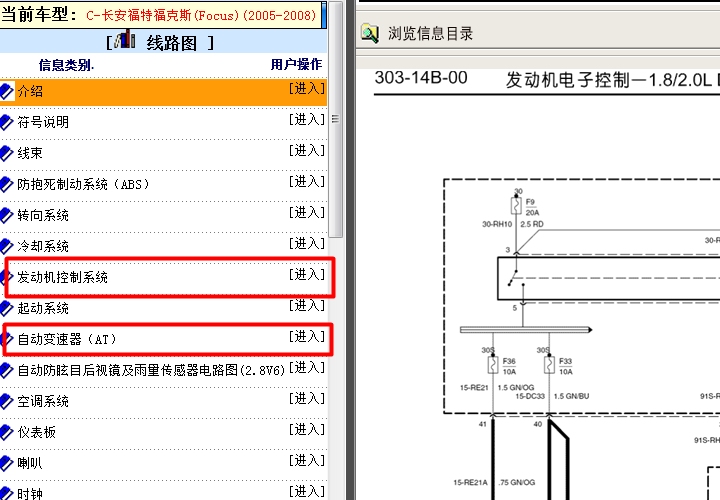Click wire label 30-RH10 in diagram
Image resolution: width=720 pixels, height=500 pixels.
pyautogui.click(x=497, y=224)
